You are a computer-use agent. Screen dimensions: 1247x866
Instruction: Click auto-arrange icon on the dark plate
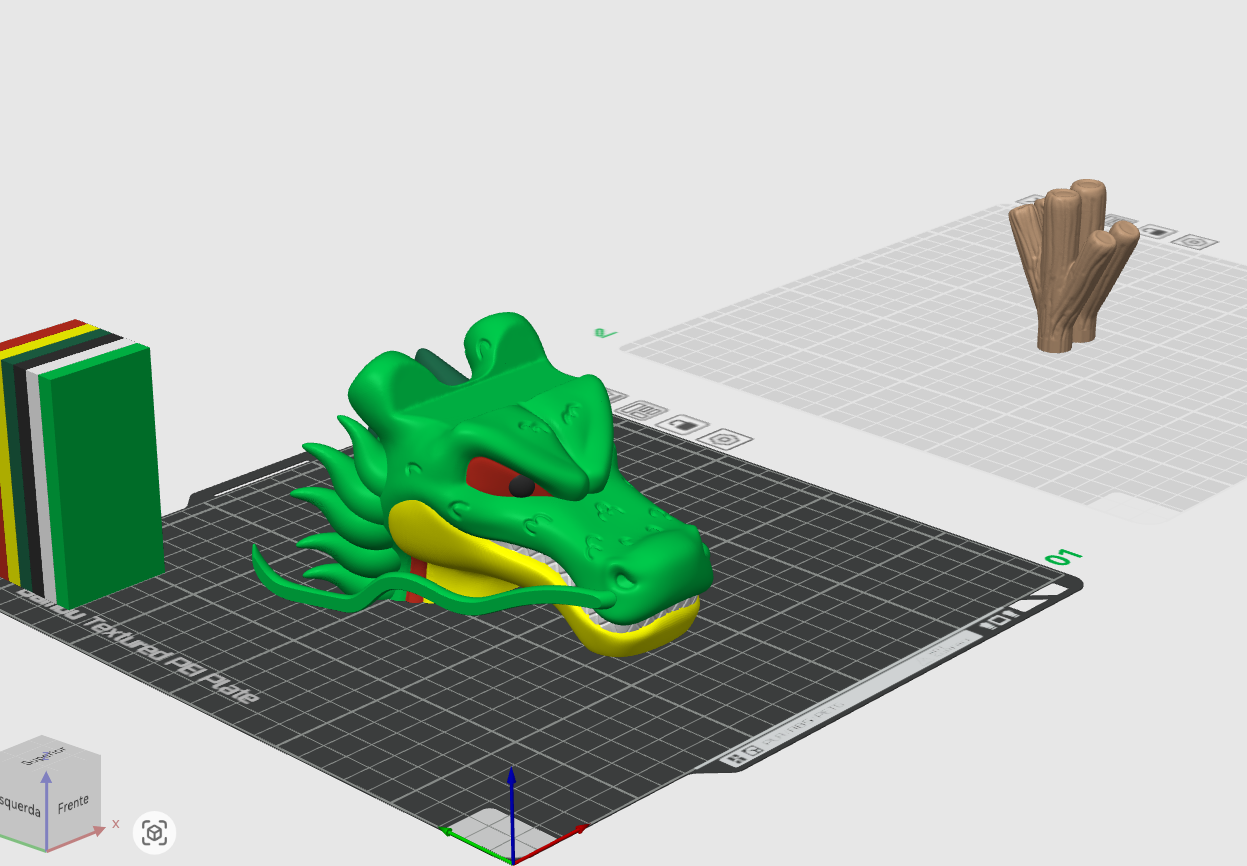point(642,410)
